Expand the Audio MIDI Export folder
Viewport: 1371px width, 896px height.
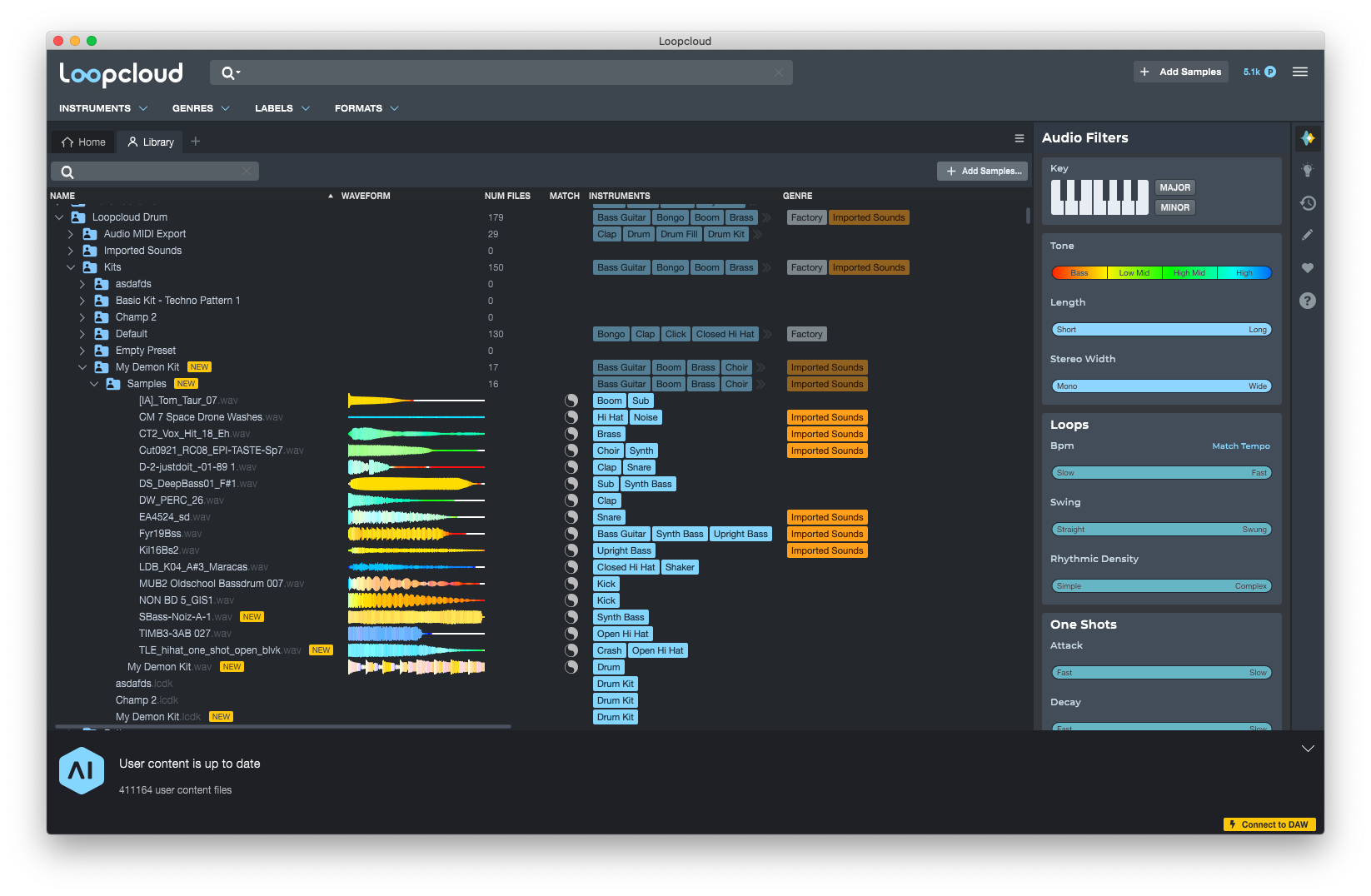click(x=71, y=234)
